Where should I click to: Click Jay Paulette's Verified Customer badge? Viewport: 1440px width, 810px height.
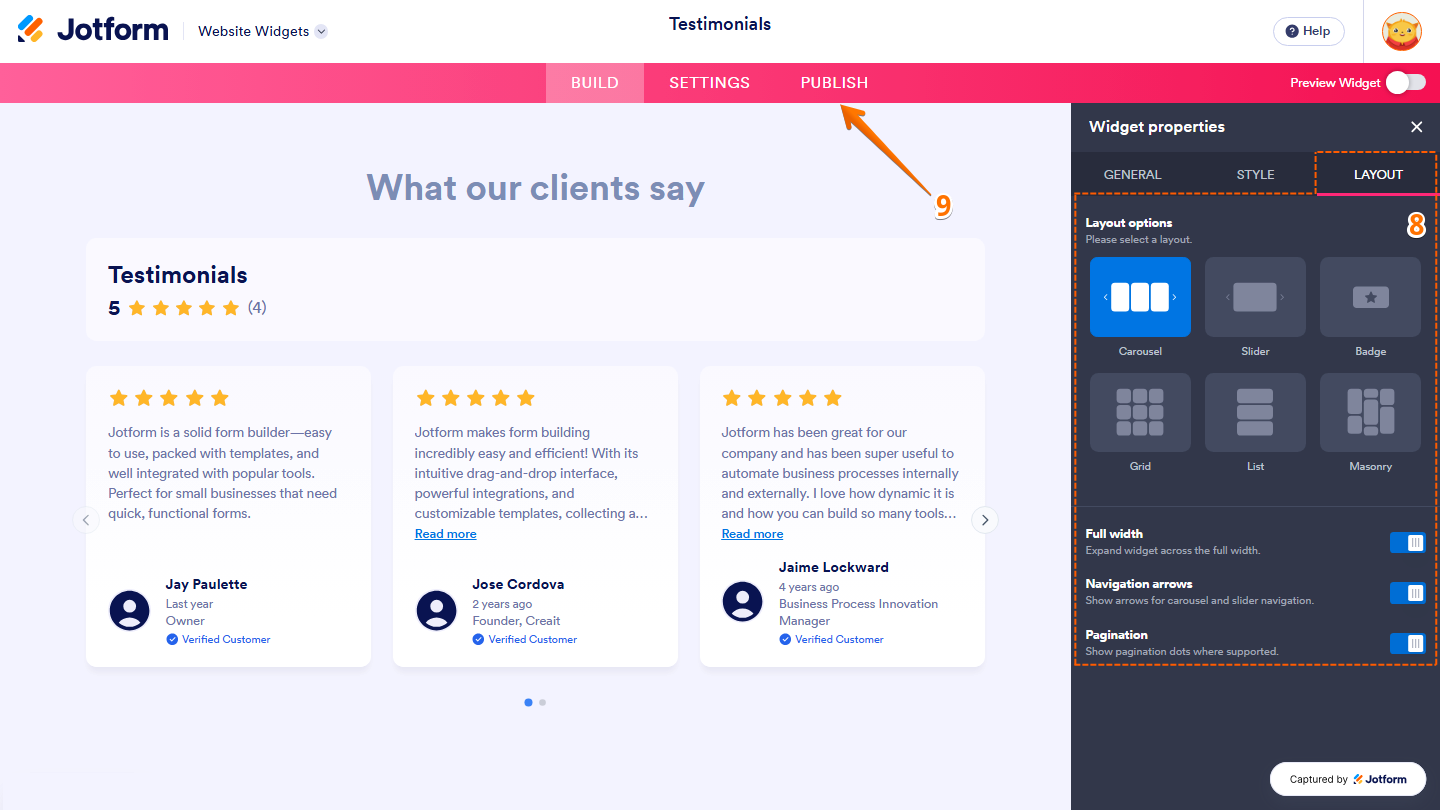(x=218, y=639)
